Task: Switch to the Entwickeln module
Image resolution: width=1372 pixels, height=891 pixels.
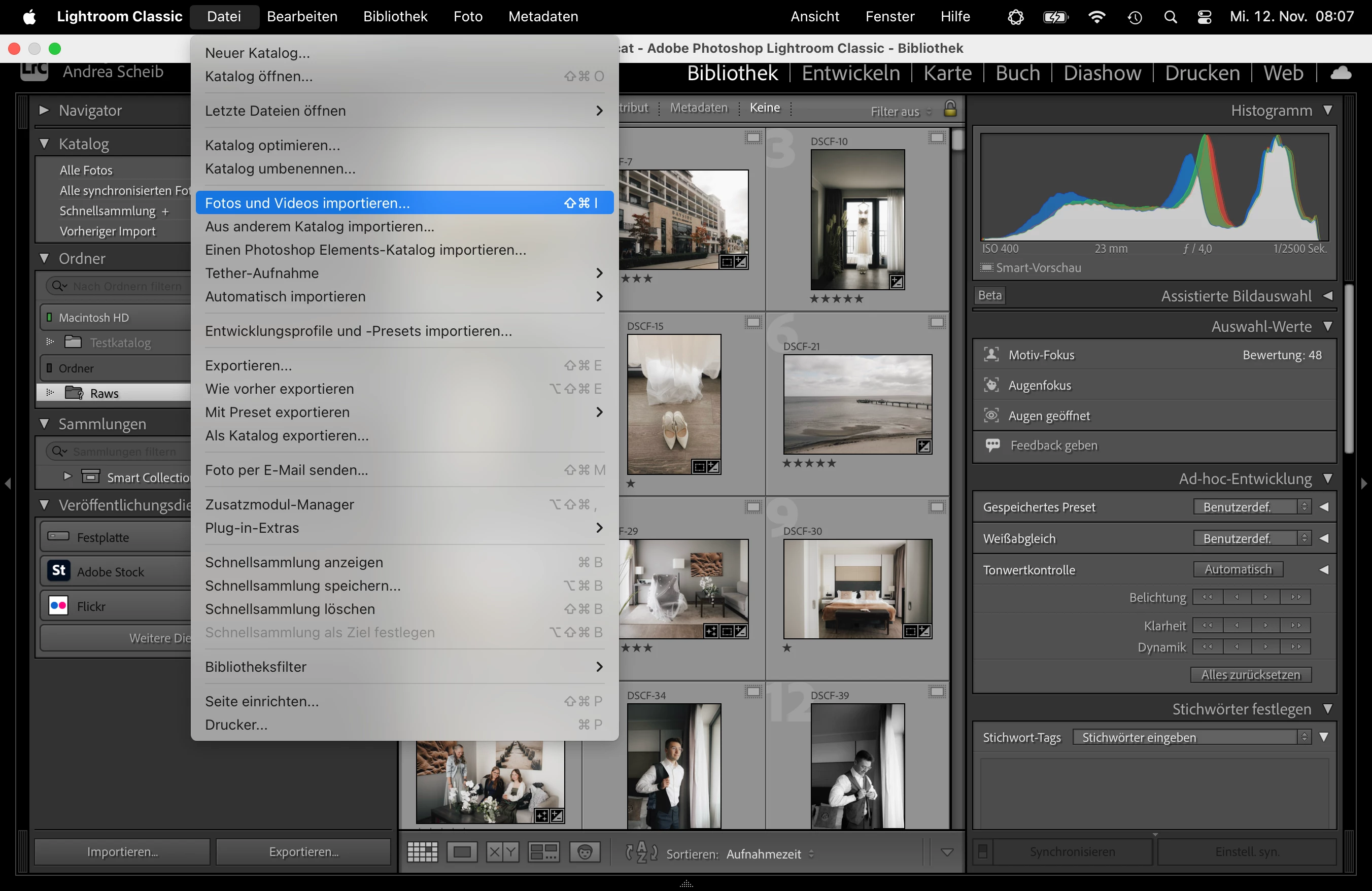Action: point(850,73)
